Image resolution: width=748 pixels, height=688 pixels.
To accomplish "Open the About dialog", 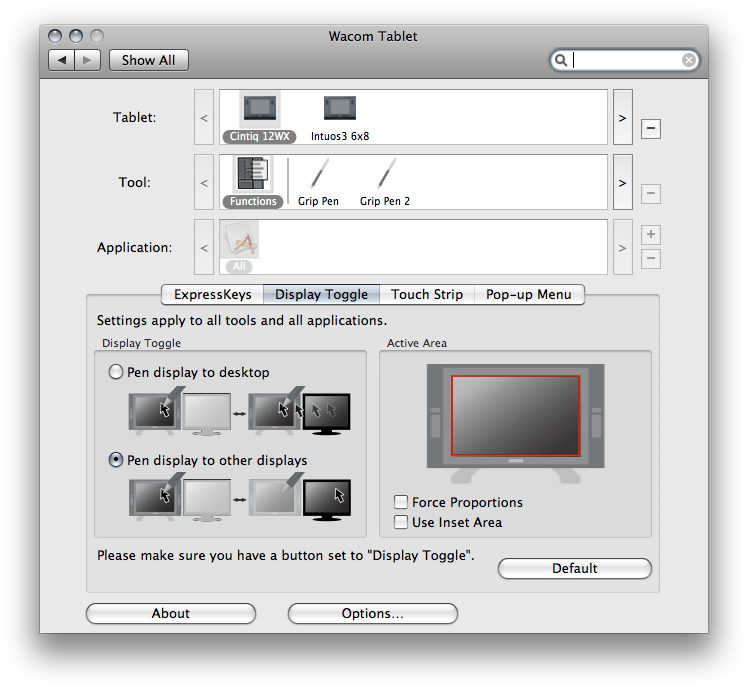I will [170, 613].
